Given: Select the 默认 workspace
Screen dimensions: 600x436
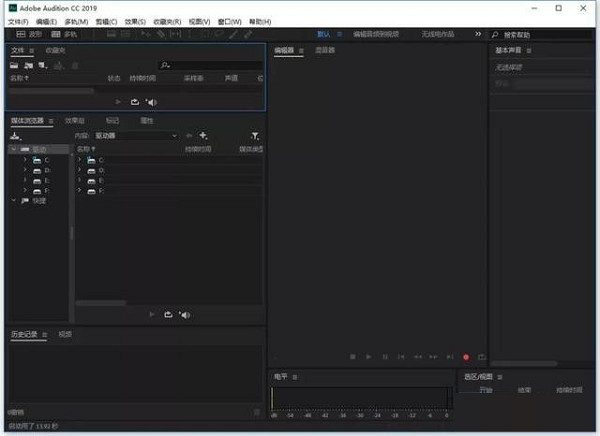Looking at the screenshot, I should tap(324, 34).
